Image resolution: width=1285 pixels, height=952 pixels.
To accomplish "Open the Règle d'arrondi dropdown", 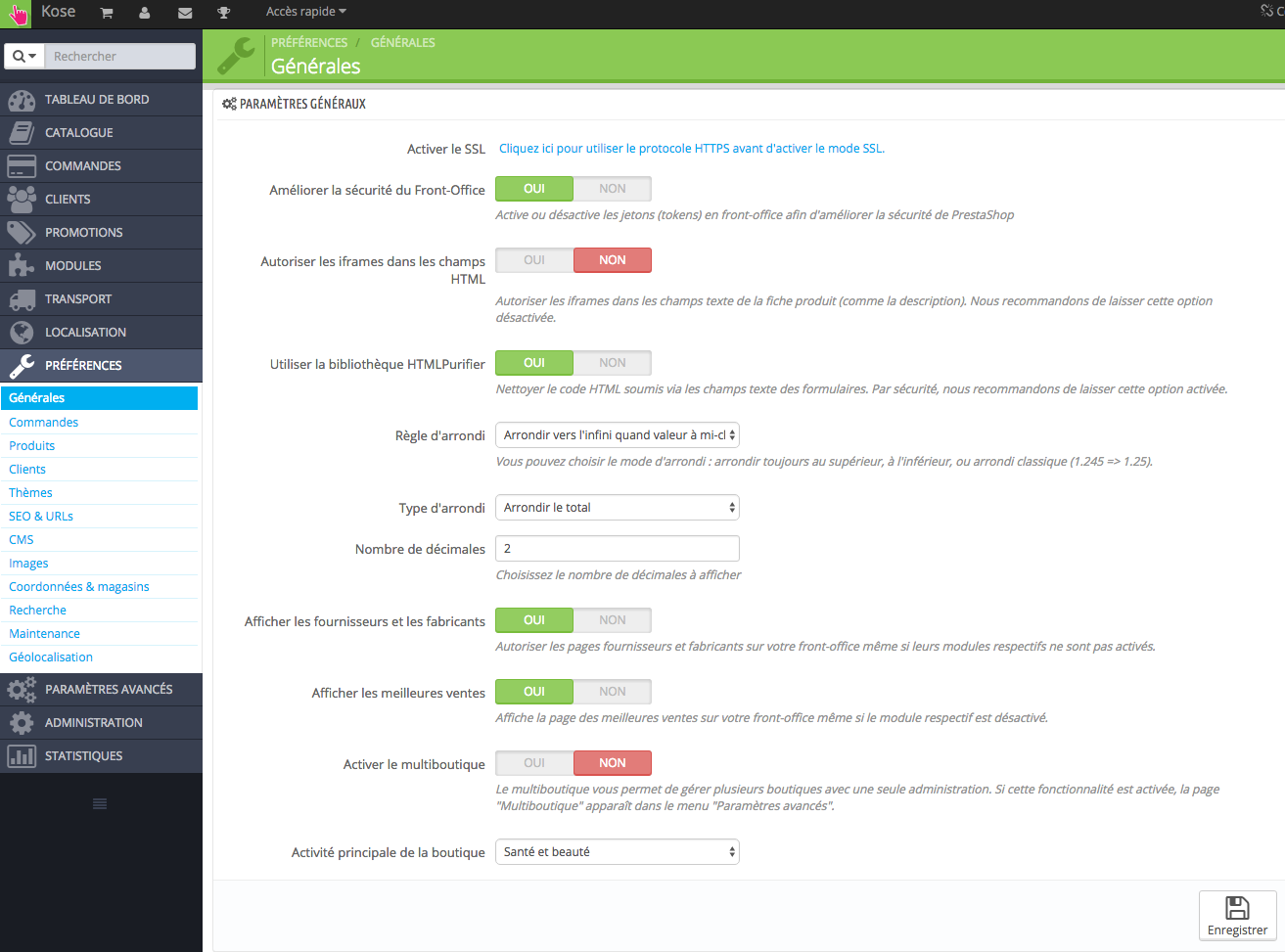I will click(x=618, y=435).
